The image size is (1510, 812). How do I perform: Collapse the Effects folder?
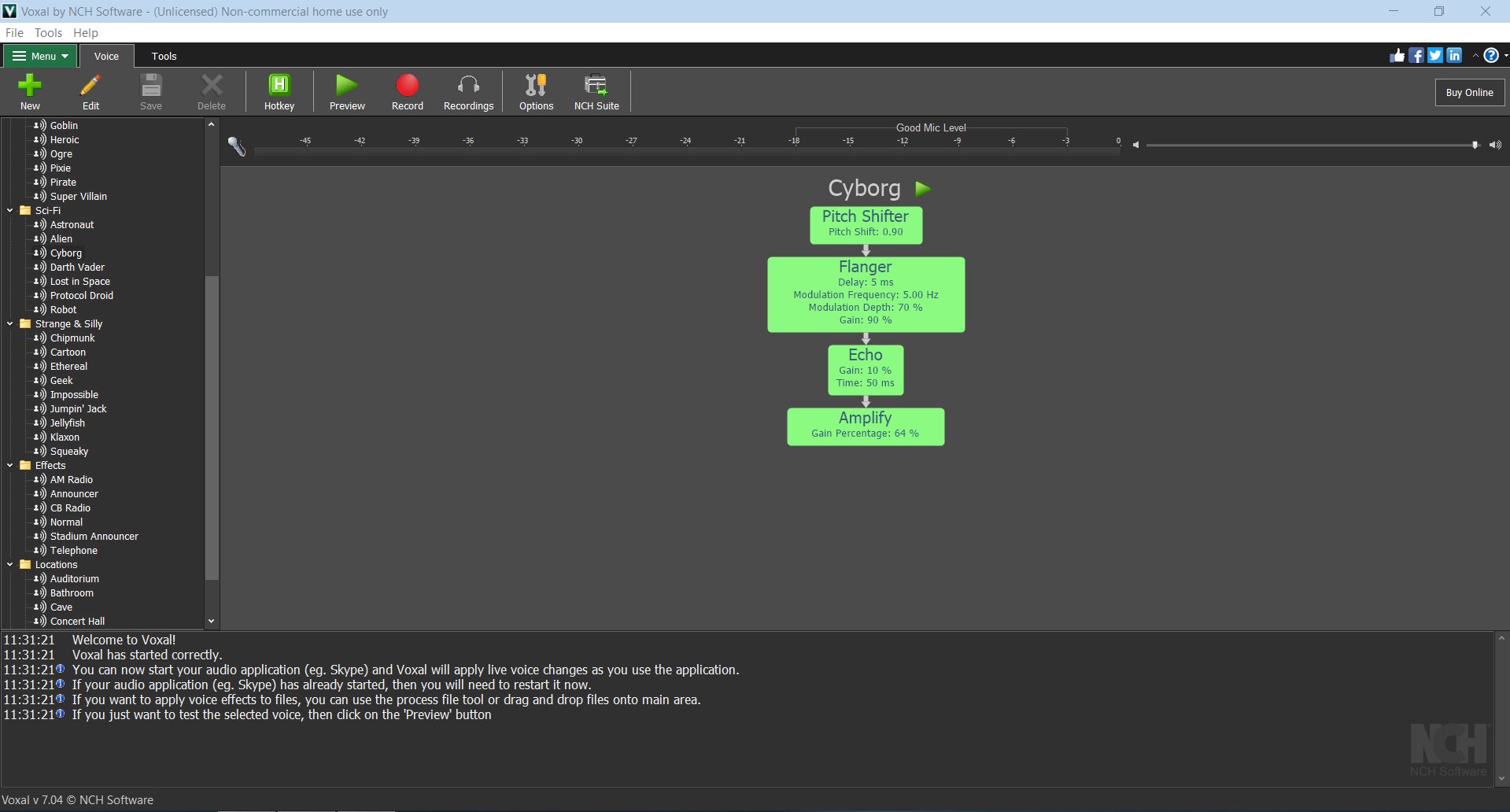coord(10,466)
